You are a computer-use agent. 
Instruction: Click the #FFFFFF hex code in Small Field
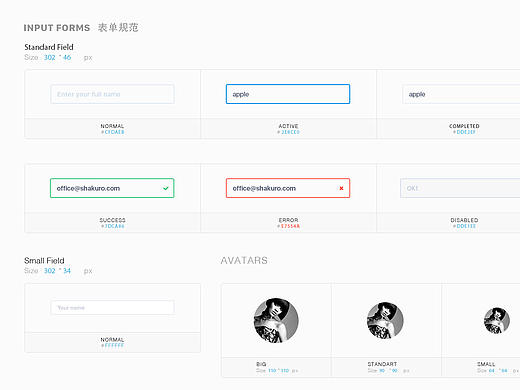pyautogui.click(x=112, y=345)
